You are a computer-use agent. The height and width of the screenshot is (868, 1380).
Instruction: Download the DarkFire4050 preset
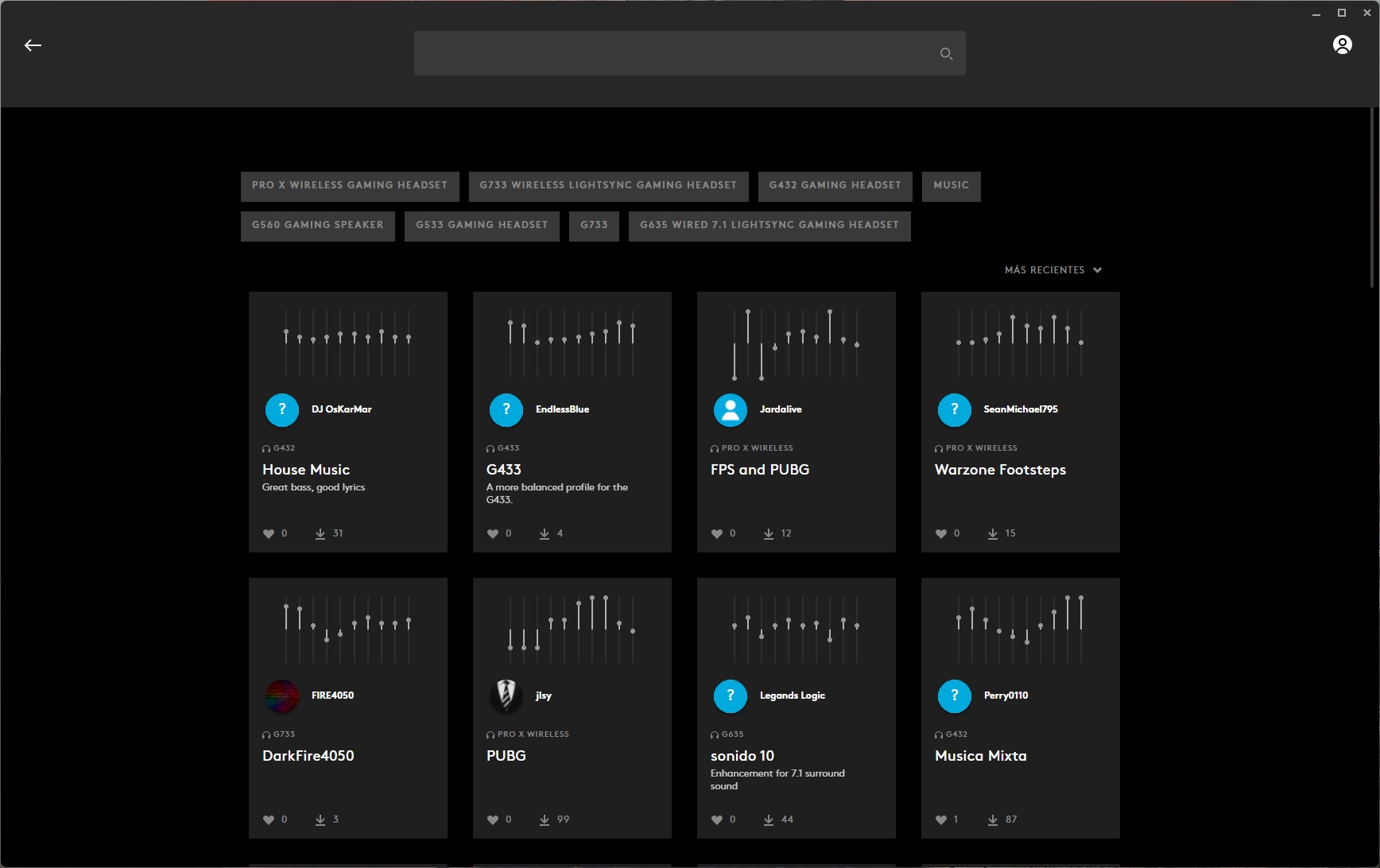320,820
